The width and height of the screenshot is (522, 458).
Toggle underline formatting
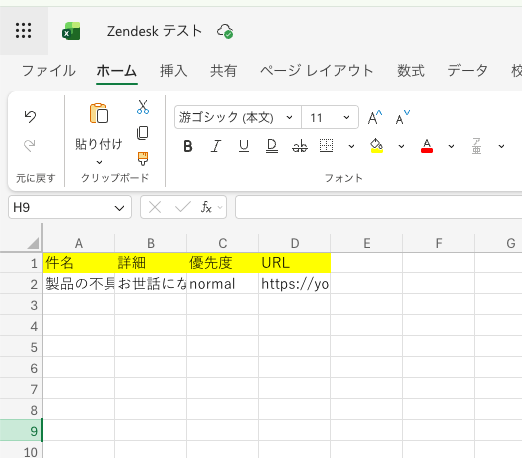click(244, 146)
